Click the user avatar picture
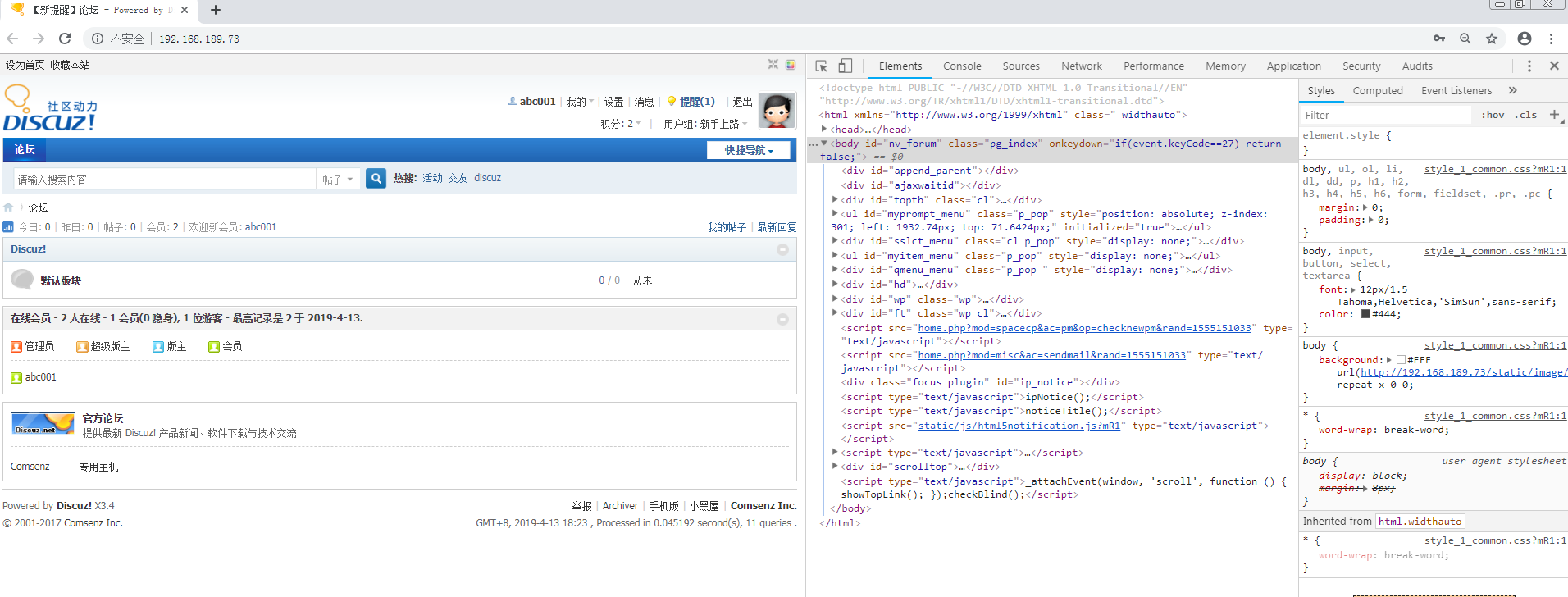The image size is (1568, 597). point(777,111)
